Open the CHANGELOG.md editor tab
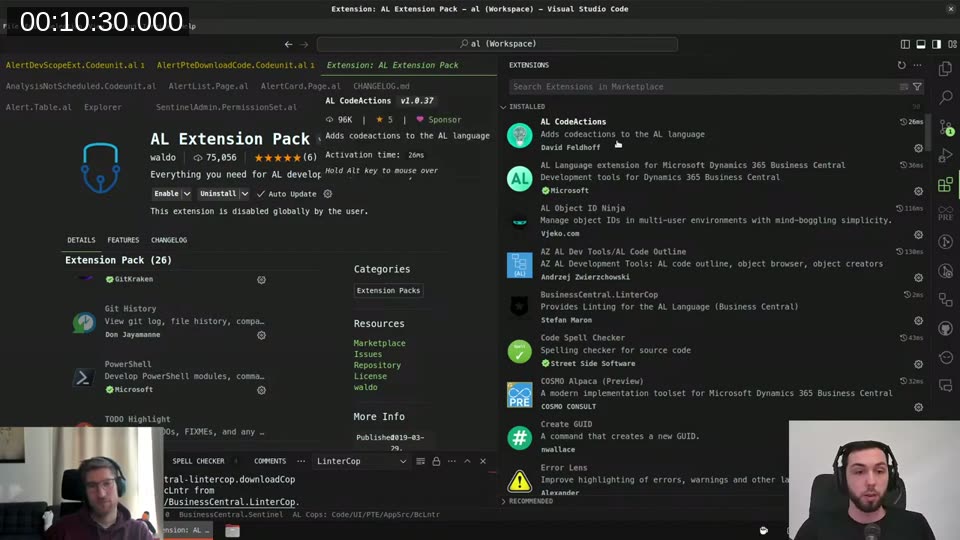 [x=381, y=86]
